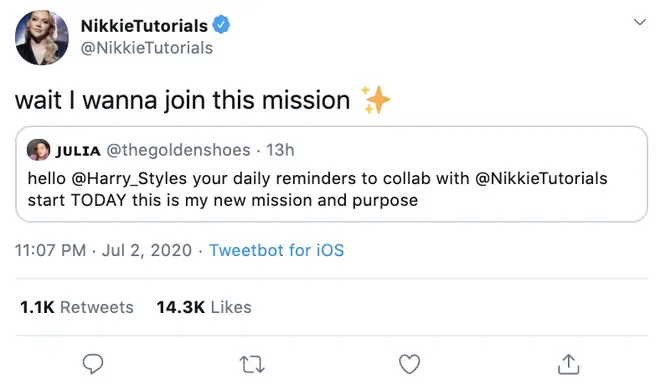Open Julia's avatar in quoted tweet
Viewport: 660px width, 390px height.
(x=38, y=150)
